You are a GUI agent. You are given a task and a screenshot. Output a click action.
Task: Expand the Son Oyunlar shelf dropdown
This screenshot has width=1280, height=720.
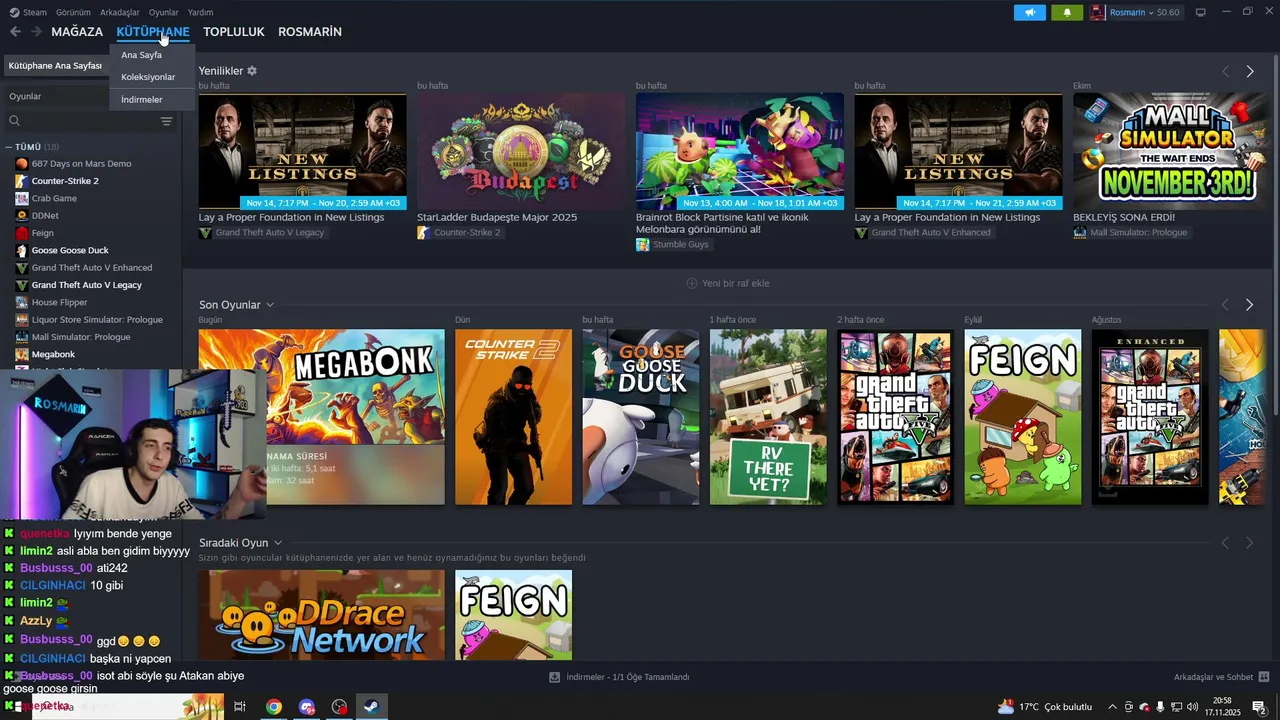click(x=270, y=305)
